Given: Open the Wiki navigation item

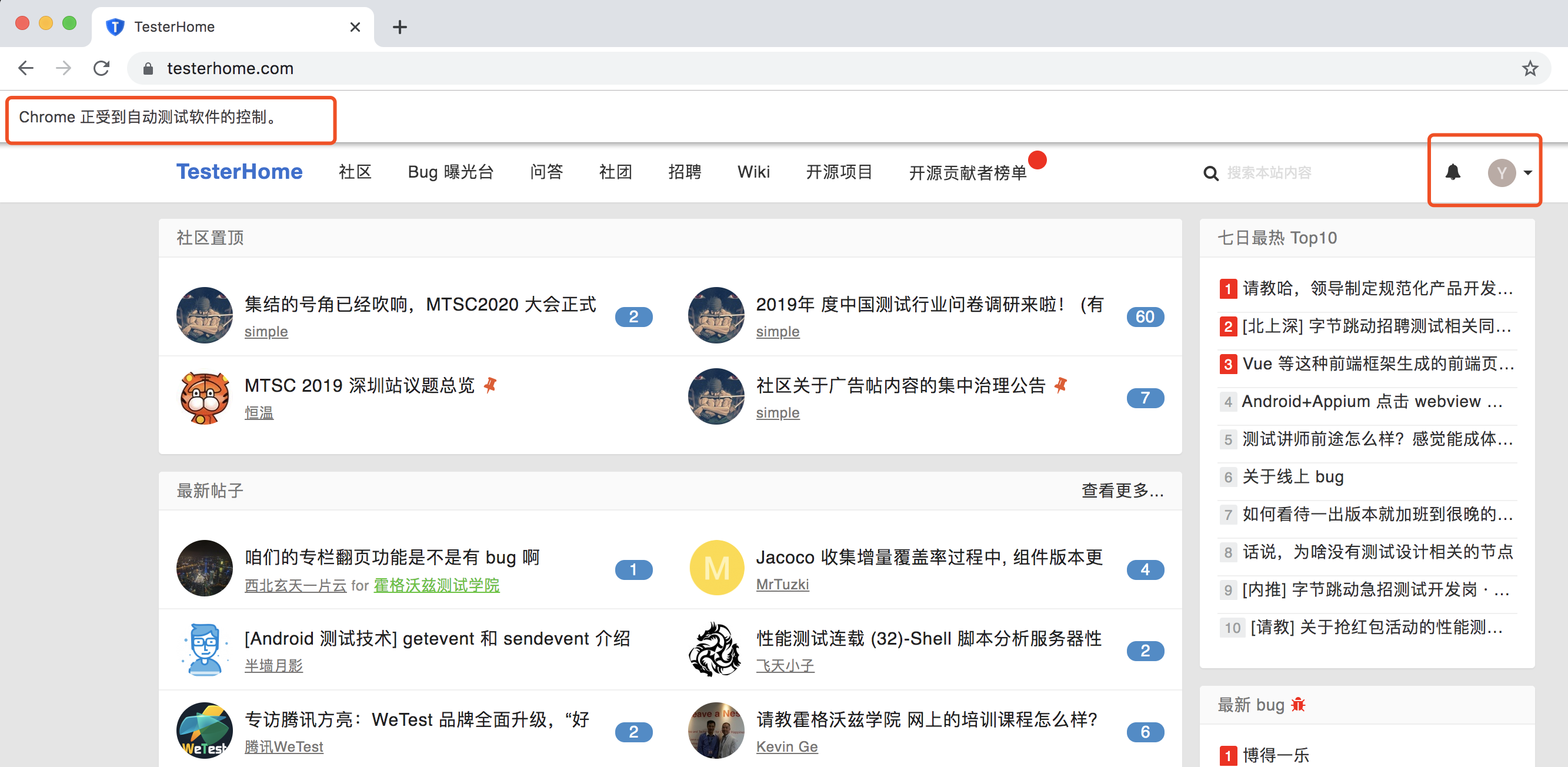Looking at the screenshot, I should pos(753,172).
